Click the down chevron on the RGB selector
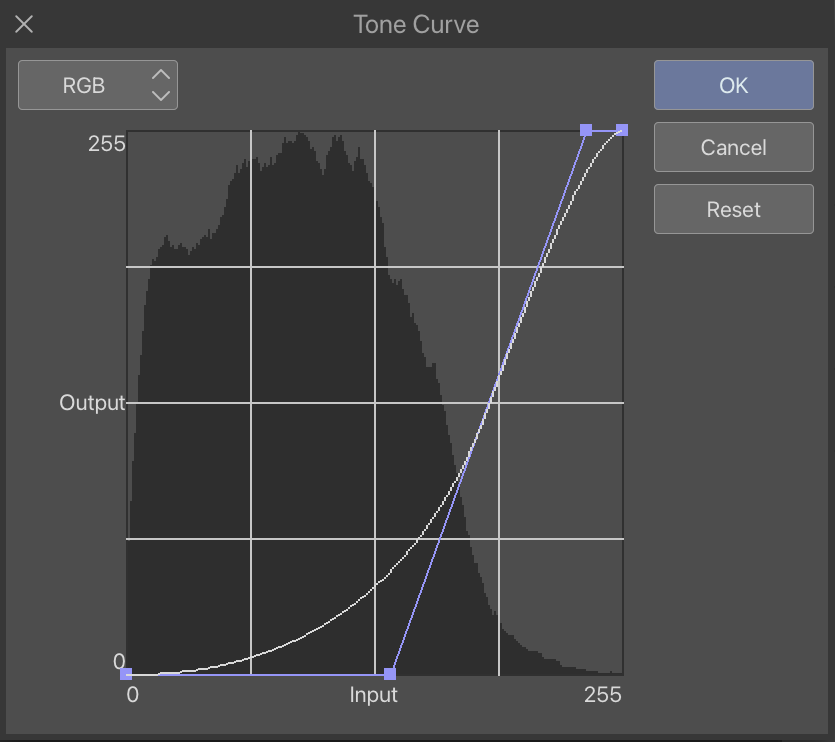835x742 pixels. [160, 96]
